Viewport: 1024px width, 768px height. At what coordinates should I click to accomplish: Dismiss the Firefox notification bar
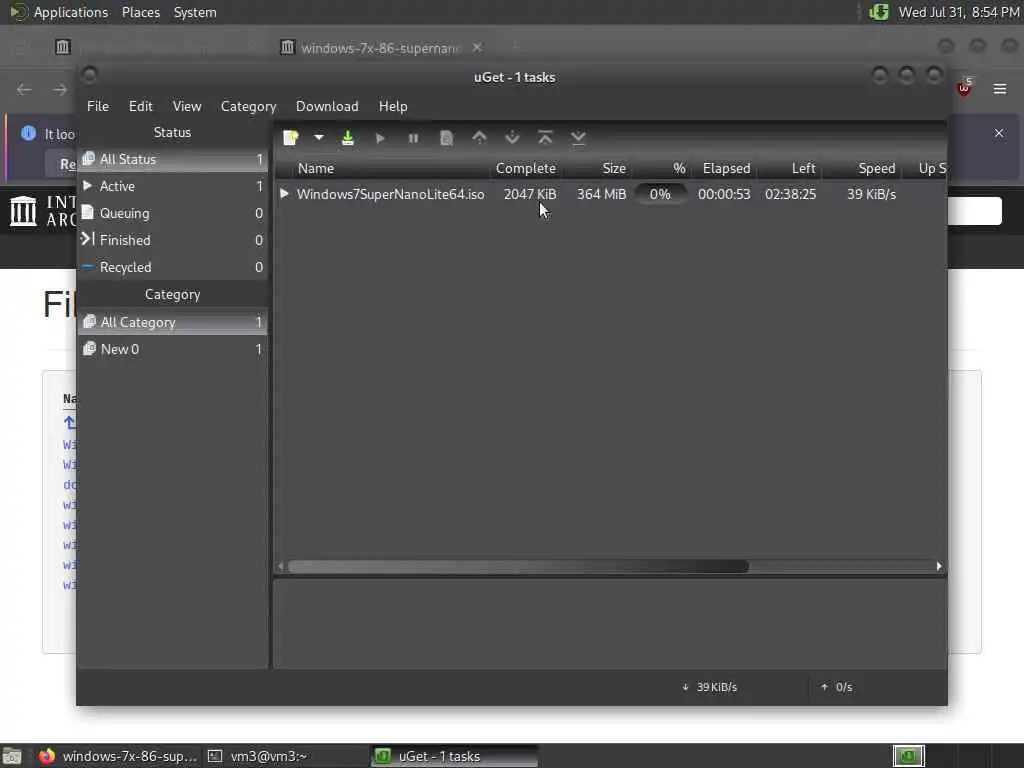tap(999, 133)
